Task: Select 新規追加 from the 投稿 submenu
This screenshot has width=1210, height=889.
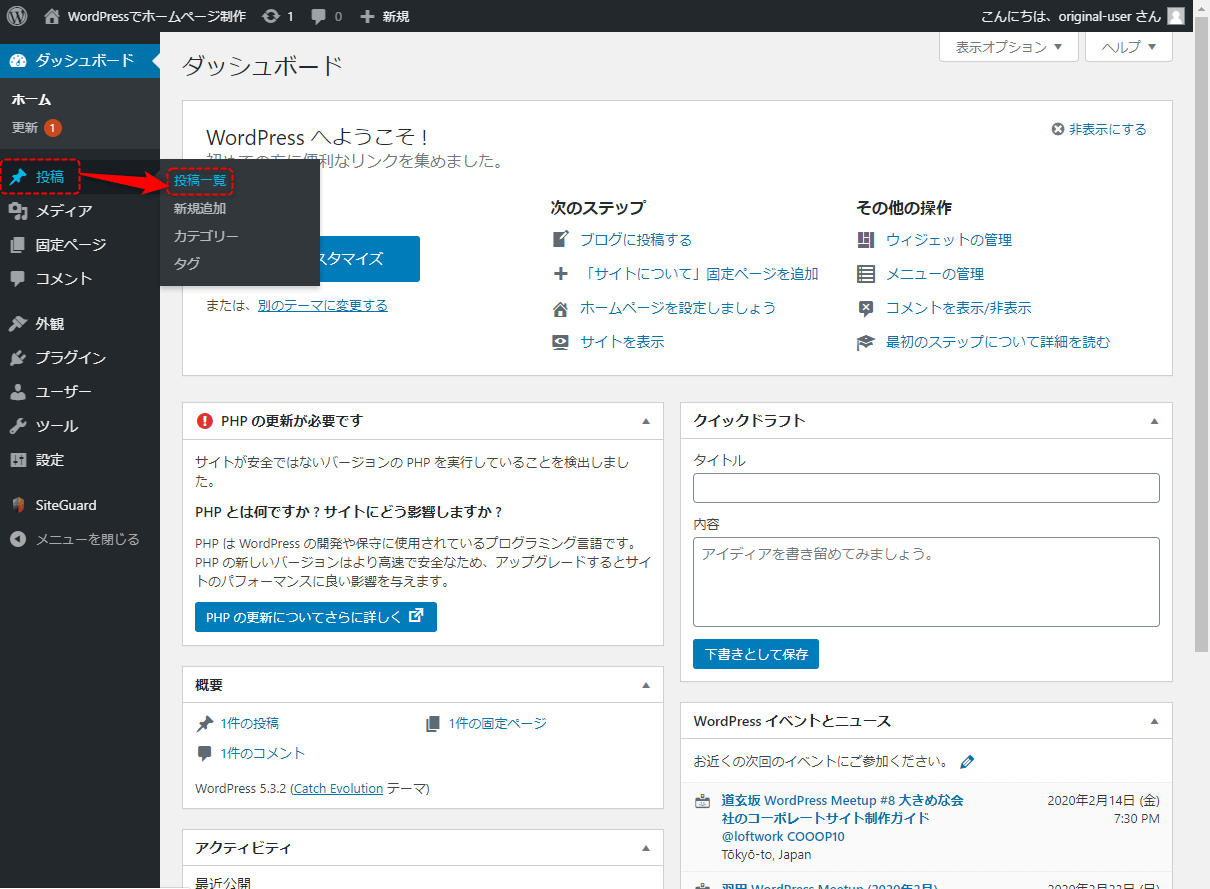Action: (x=200, y=209)
